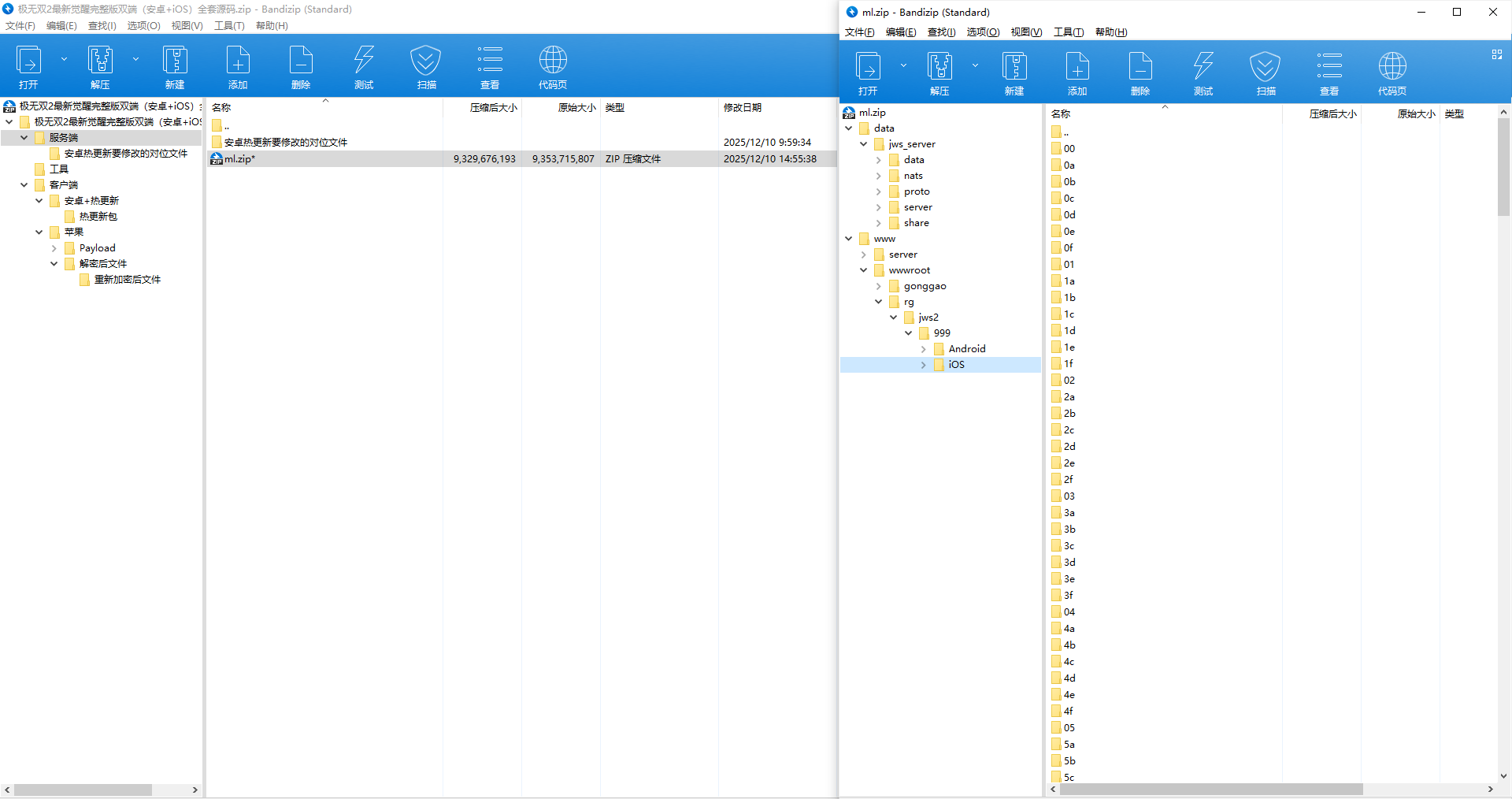The image size is (1512, 799).
Task: Expand the iOS folder in the tree
Action: [924, 365]
